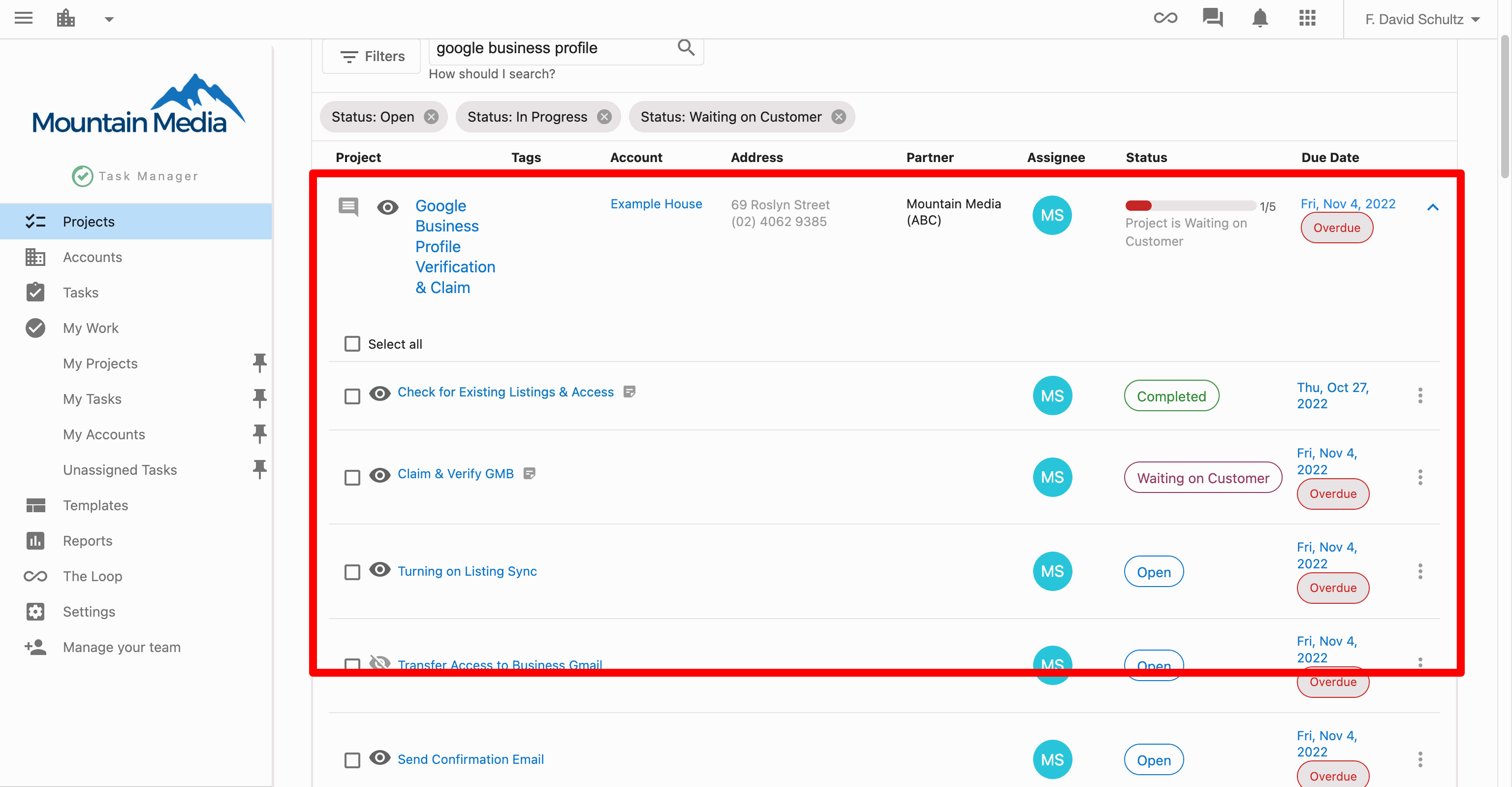Viewport: 1512px width, 787px height.
Task: Tick checkbox for Check for Existing Listings task
Action: pos(352,396)
